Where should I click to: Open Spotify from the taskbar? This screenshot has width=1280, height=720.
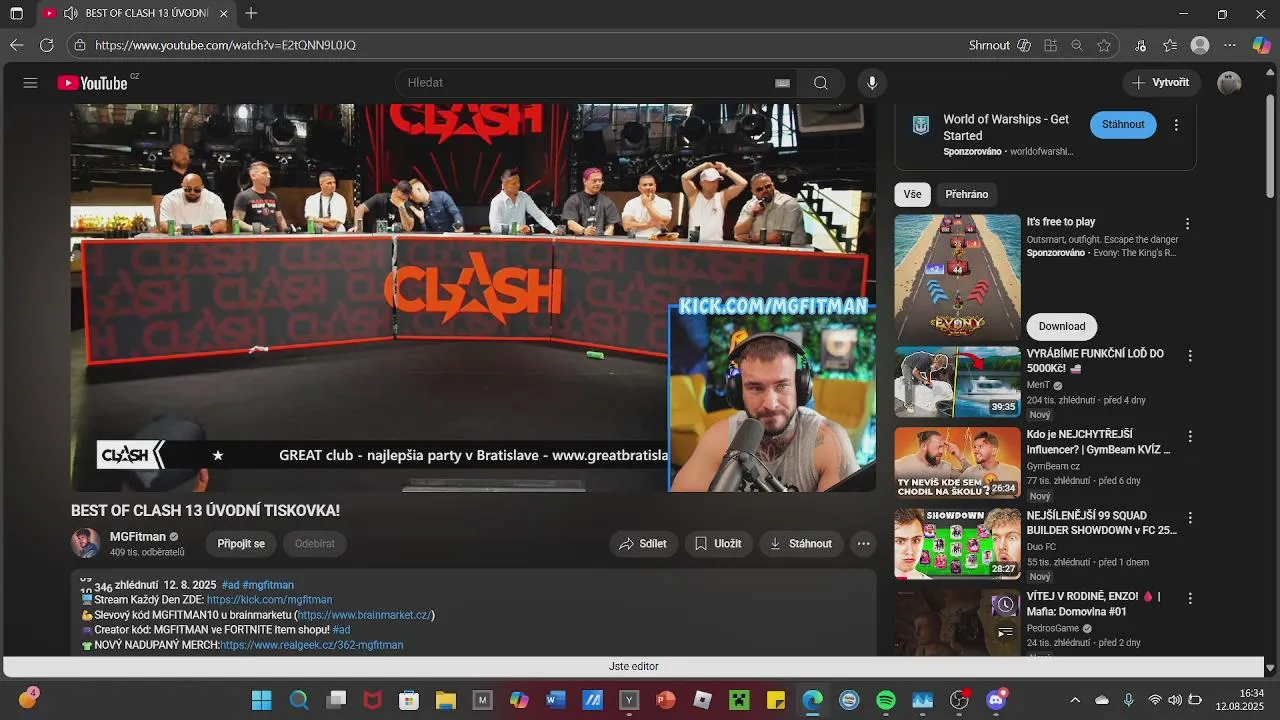(x=885, y=700)
